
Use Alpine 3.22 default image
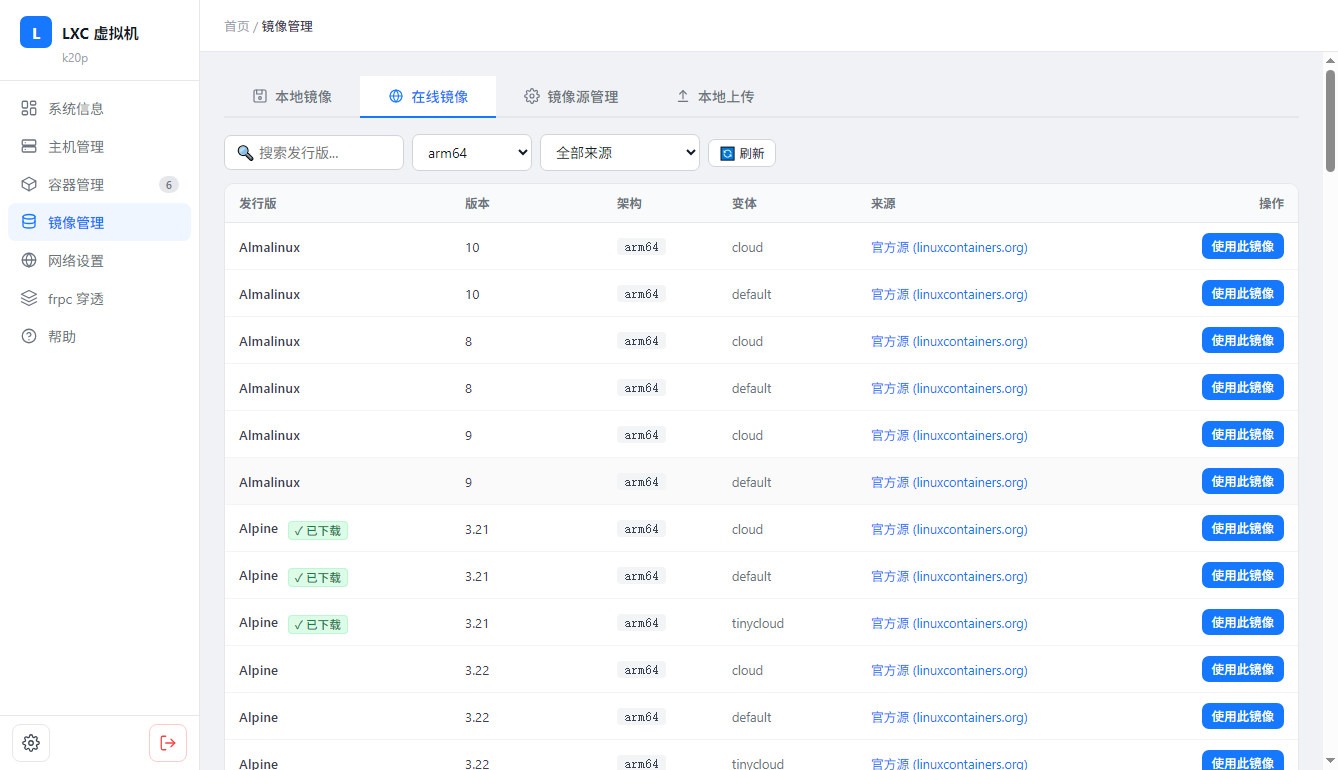point(1242,716)
